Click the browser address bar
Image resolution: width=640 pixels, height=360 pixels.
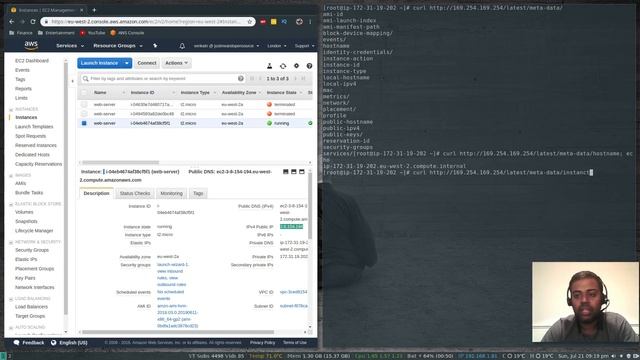click(147, 22)
